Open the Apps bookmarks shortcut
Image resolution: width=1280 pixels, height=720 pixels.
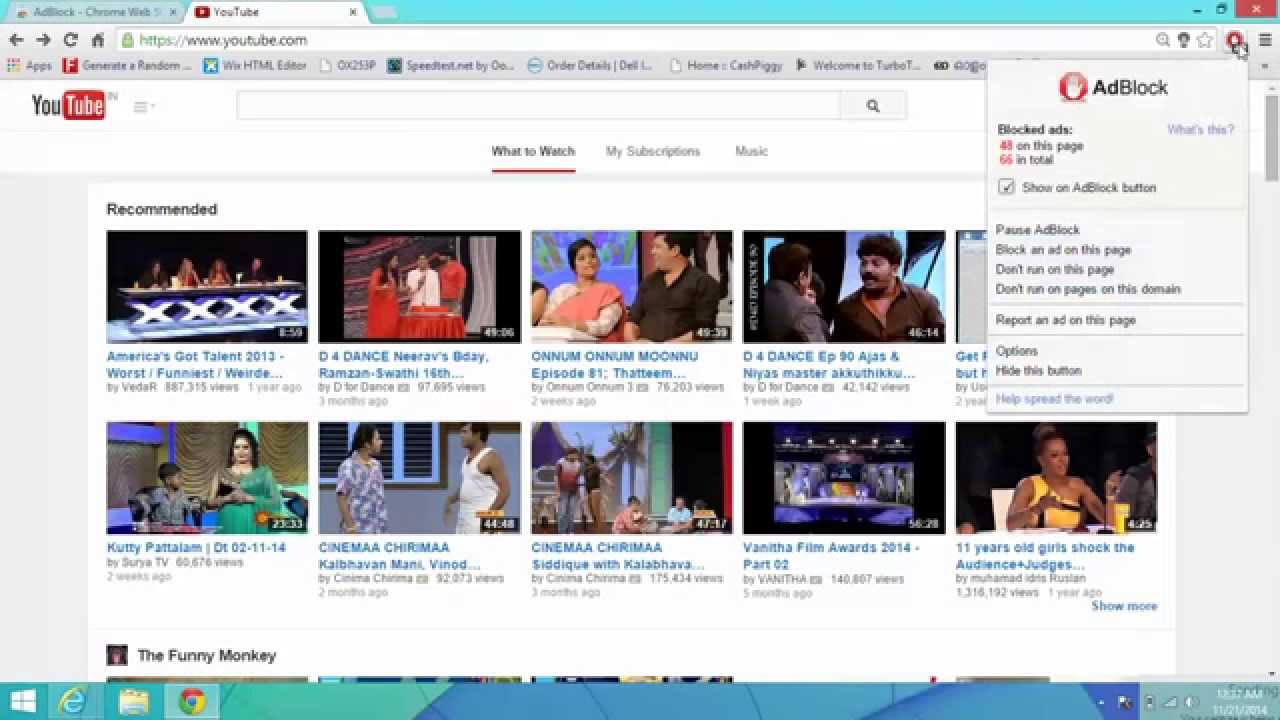click(29, 66)
